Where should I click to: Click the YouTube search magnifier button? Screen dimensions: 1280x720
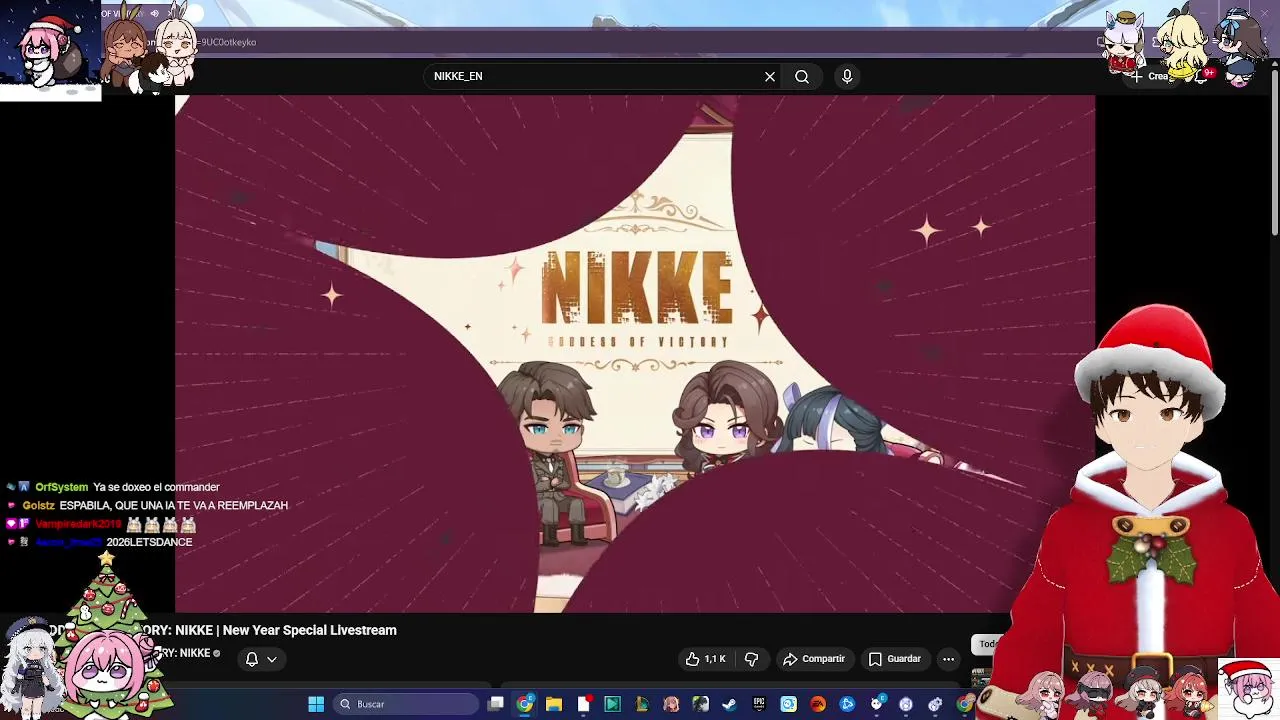[x=802, y=76]
